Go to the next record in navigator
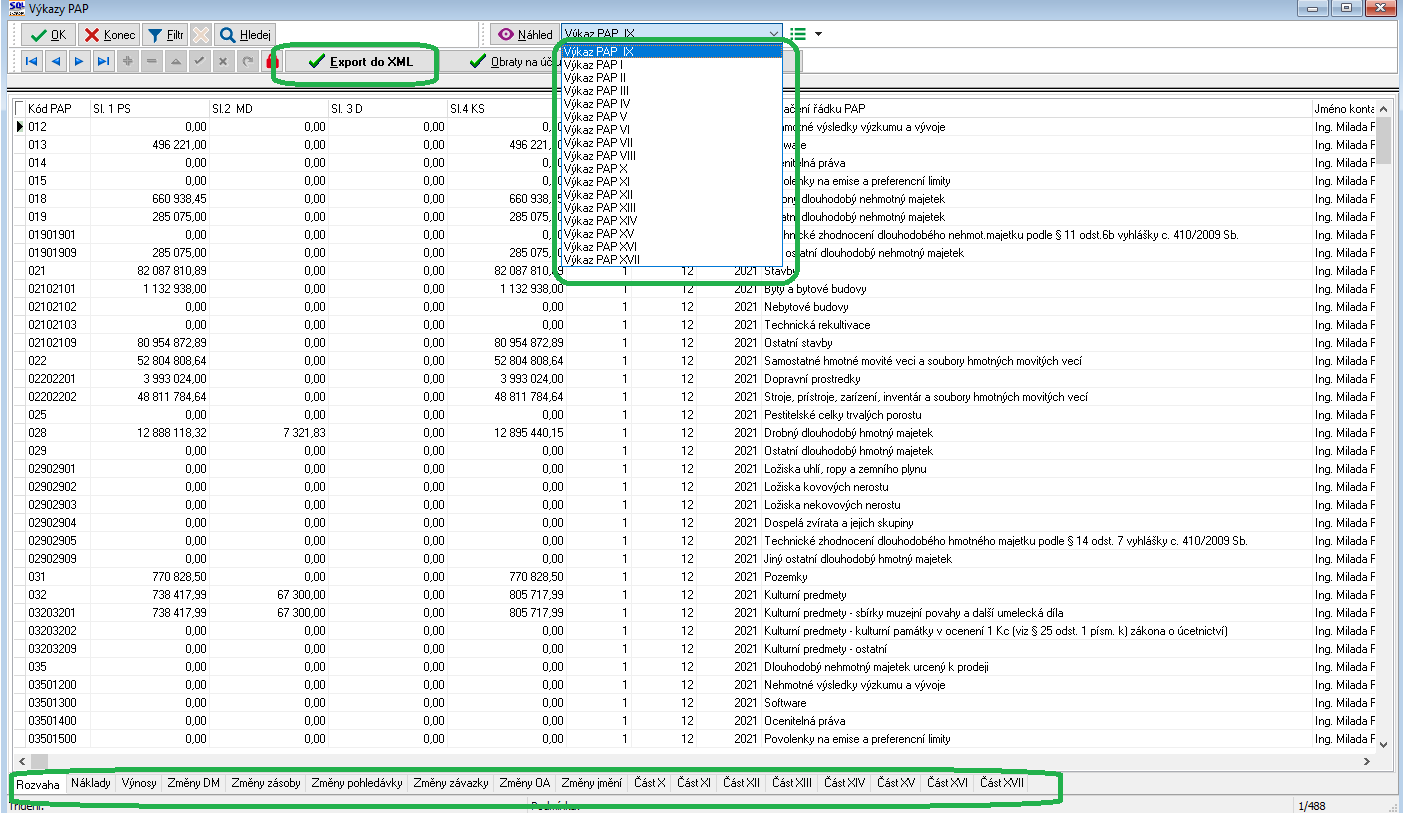 79,62
